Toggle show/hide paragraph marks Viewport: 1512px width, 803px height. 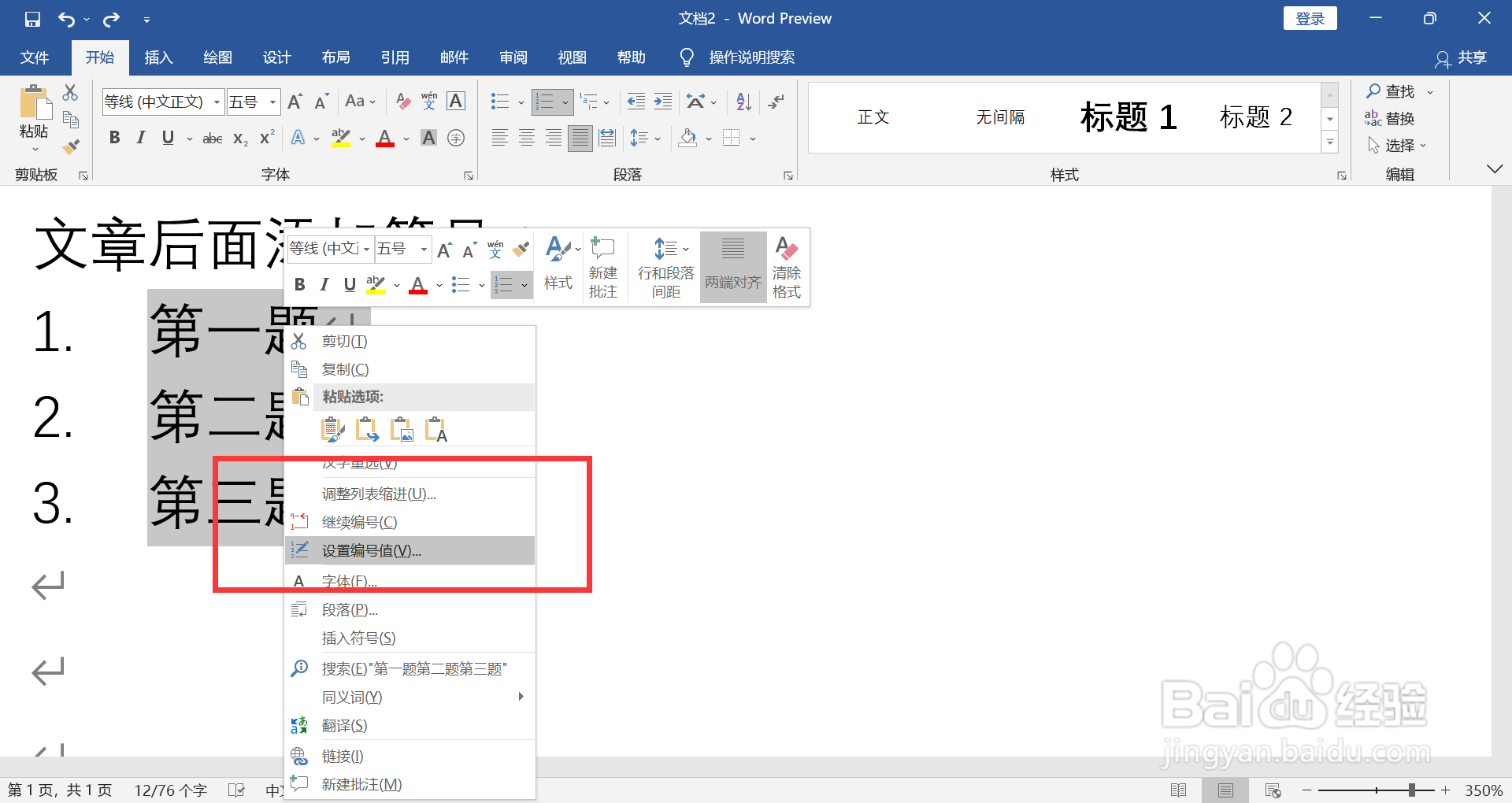776,102
